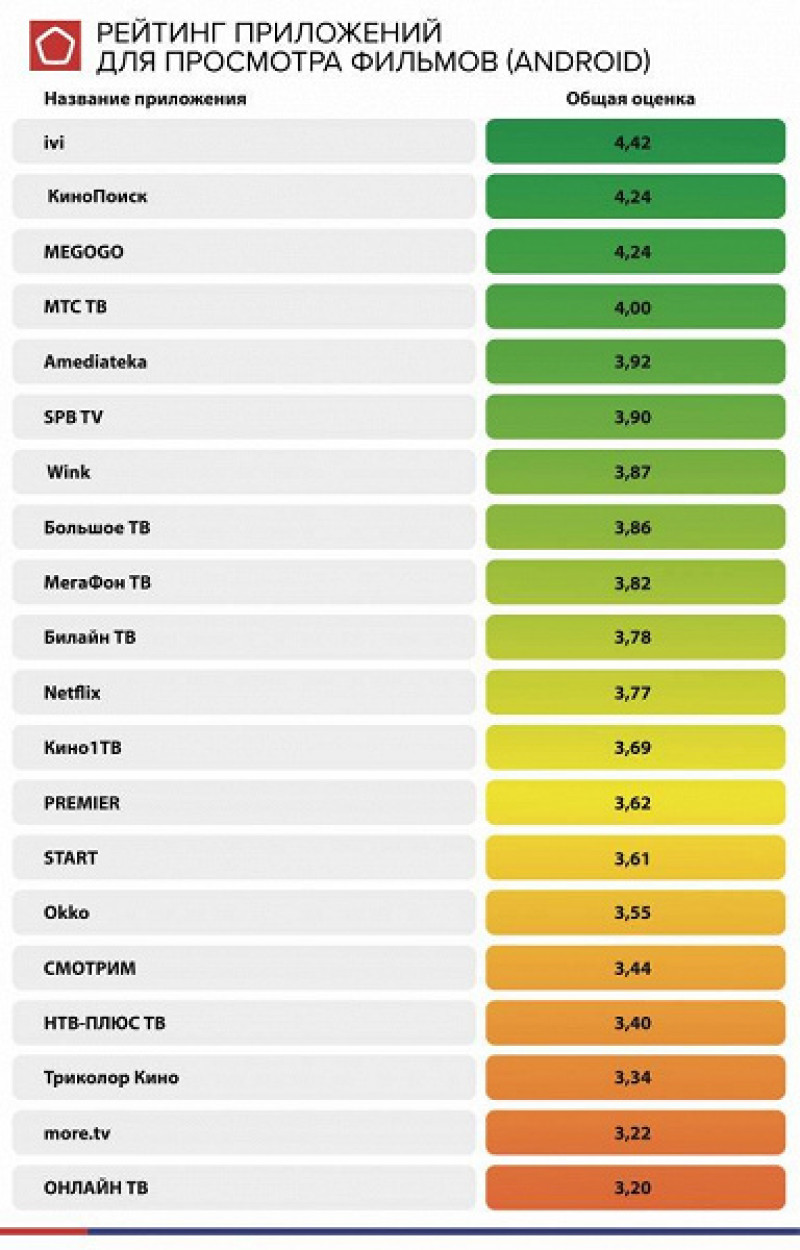Click the Okko rating bar 3,55
The width and height of the screenshot is (800, 1250).
point(635,912)
